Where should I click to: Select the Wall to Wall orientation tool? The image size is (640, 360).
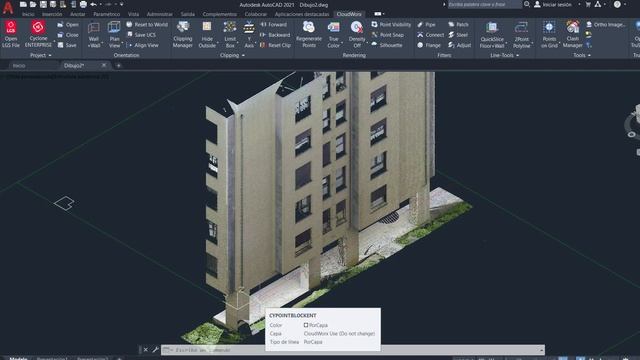click(93, 35)
